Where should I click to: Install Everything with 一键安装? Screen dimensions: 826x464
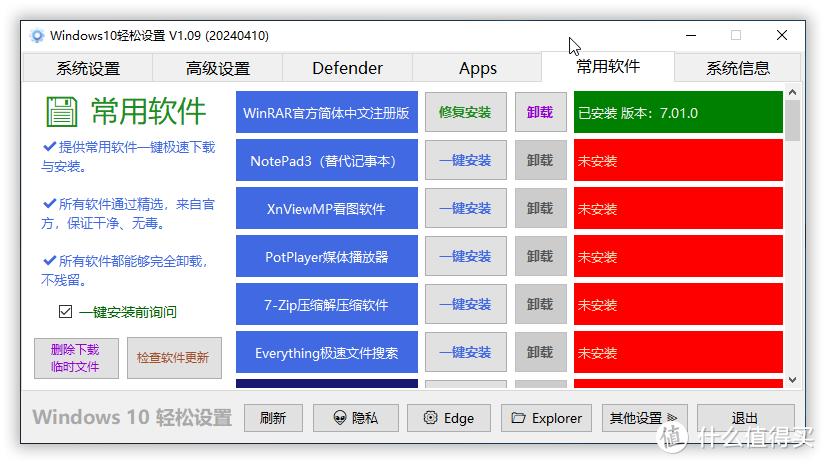[466, 352]
